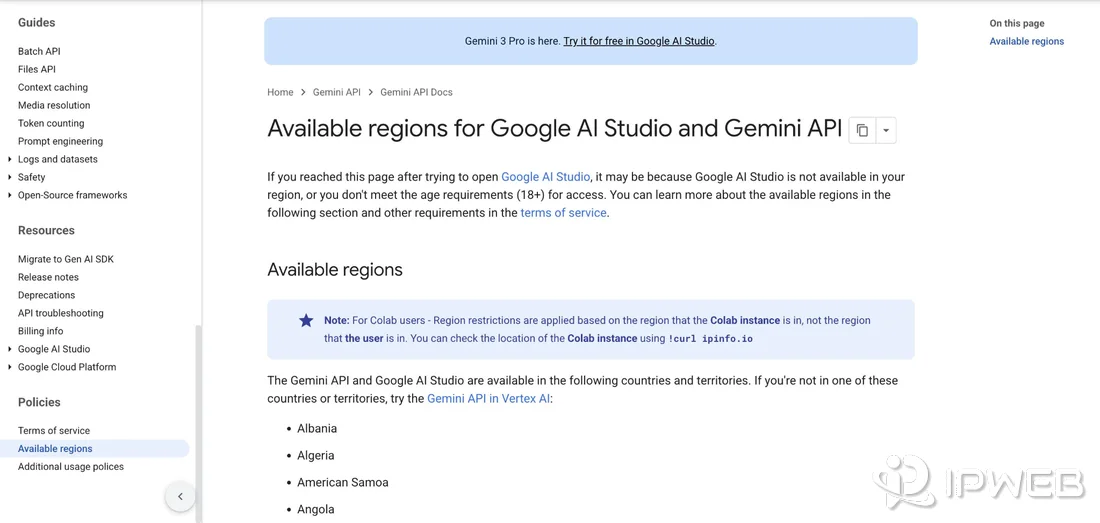Open Migrate to Gen AI SDK
Screen dimensions: 1100x523
[x=66, y=259]
